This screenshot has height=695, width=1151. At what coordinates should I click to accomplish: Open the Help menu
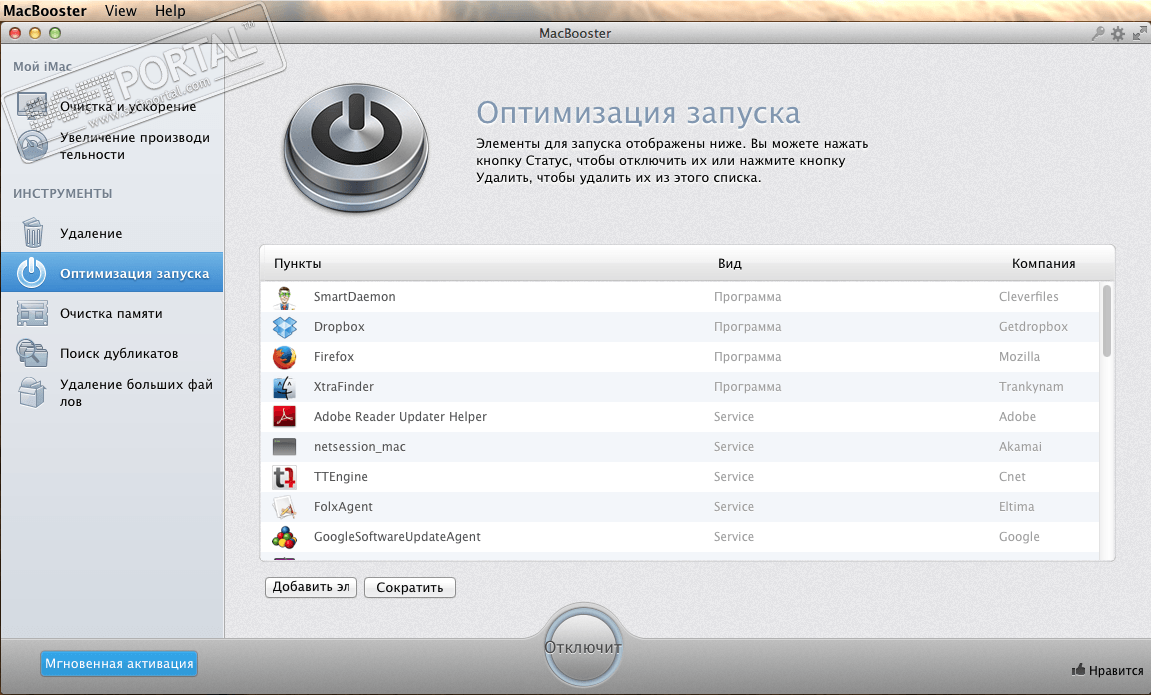click(170, 10)
